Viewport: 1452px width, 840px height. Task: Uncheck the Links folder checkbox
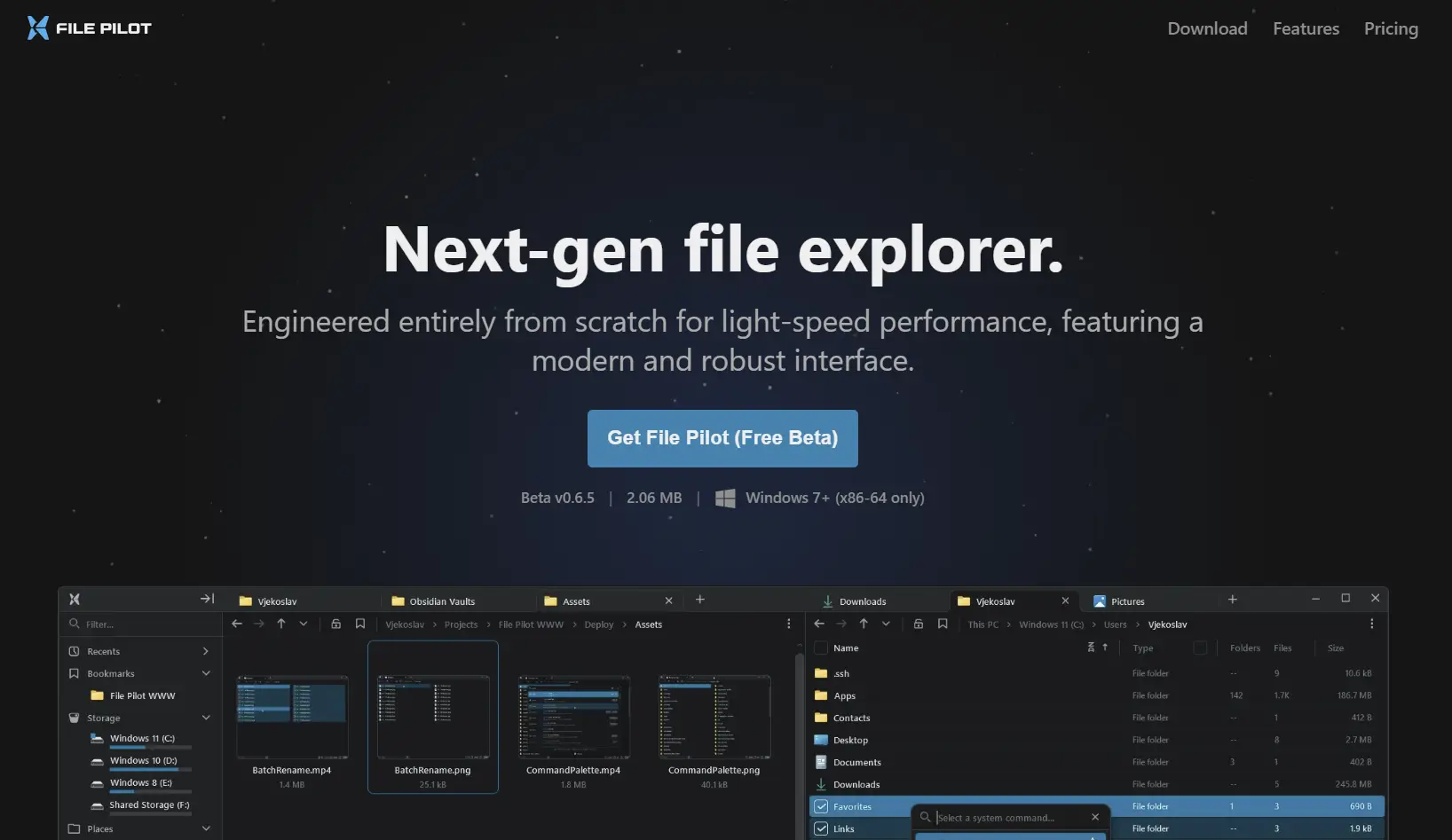tap(821, 828)
